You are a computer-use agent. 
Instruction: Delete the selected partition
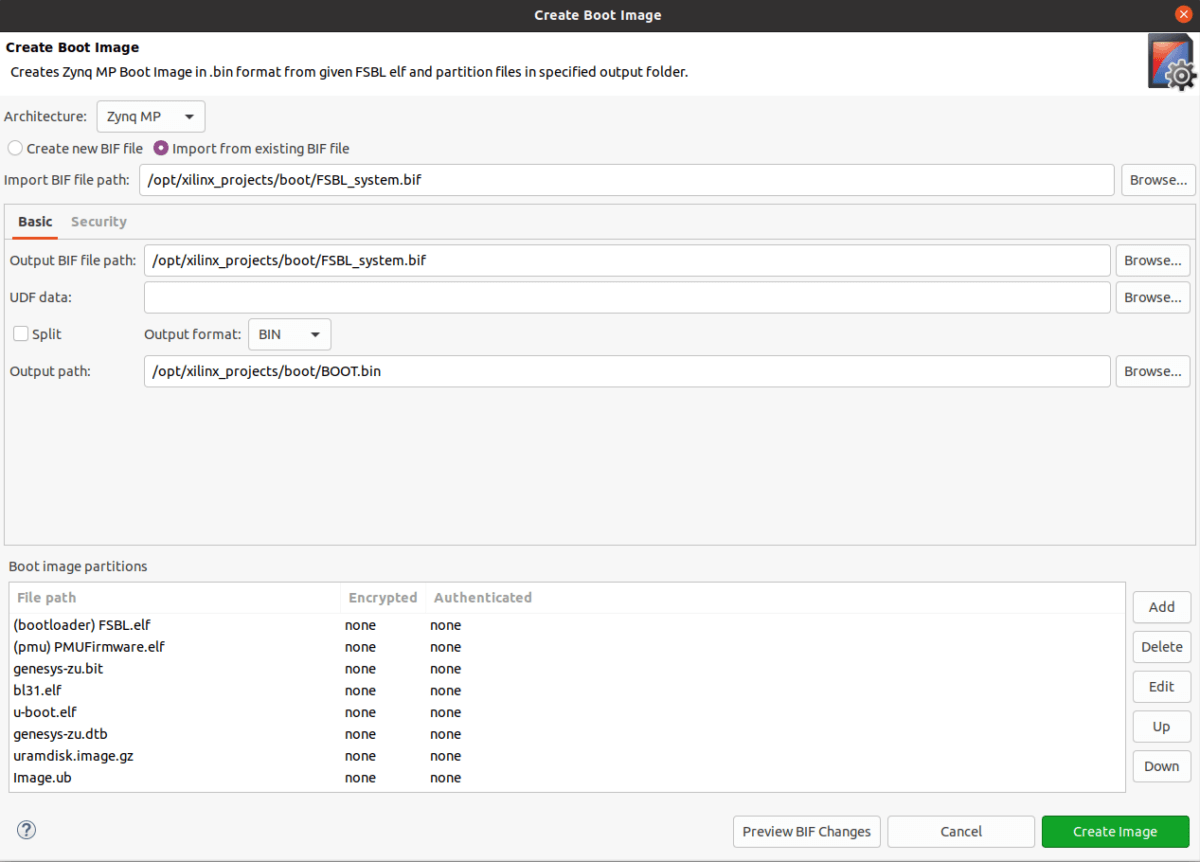pyautogui.click(x=1161, y=647)
